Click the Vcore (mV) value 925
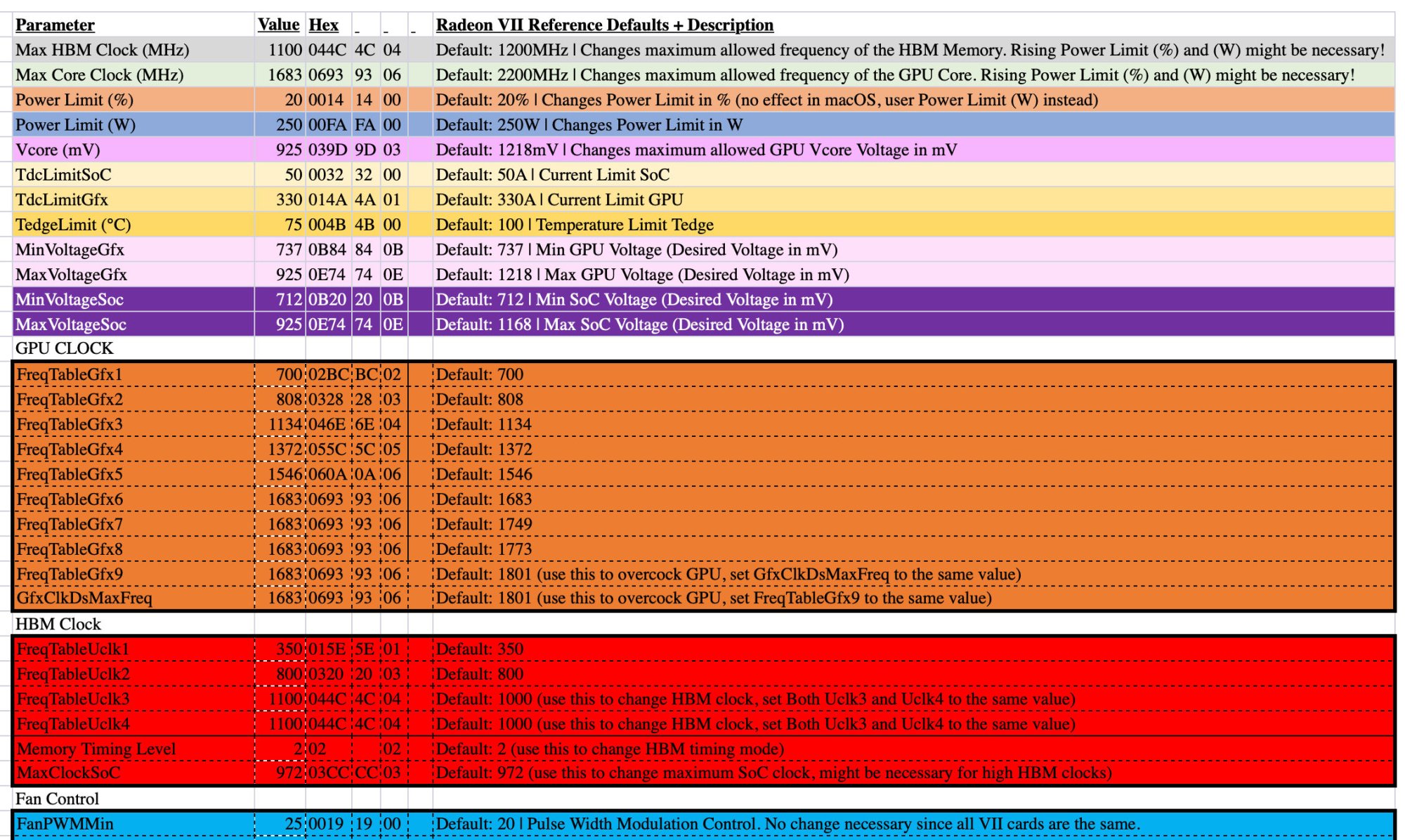The image size is (1405, 840). point(287,150)
